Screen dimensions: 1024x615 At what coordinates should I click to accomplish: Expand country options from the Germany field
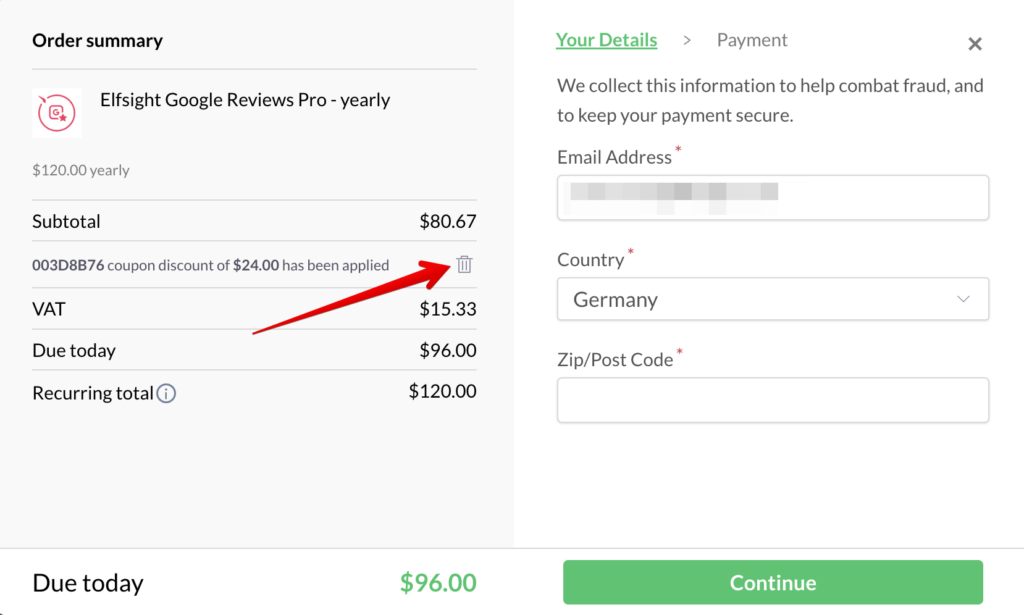(x=772, y=299)
